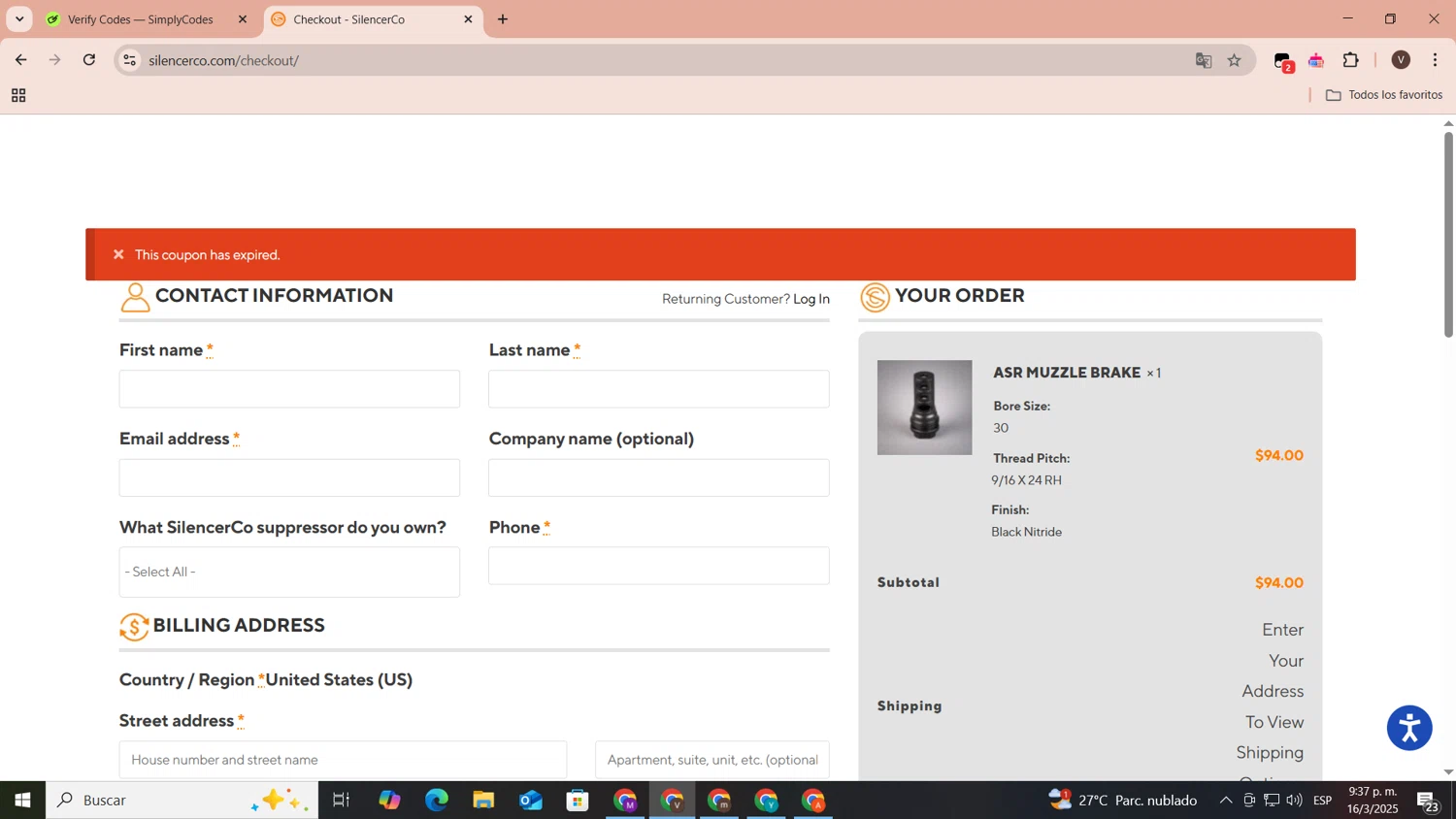
Task: Focus the First name field
Action: (x=289, y=389)
